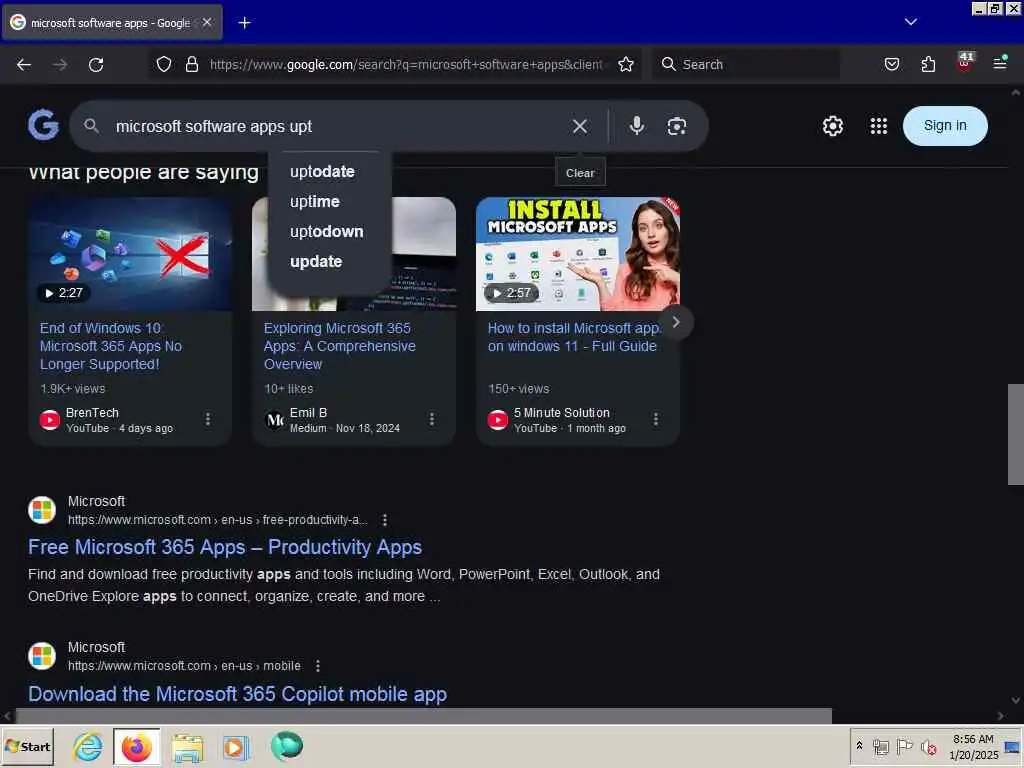Click the horizontal page scrollbar thumb

424,716
